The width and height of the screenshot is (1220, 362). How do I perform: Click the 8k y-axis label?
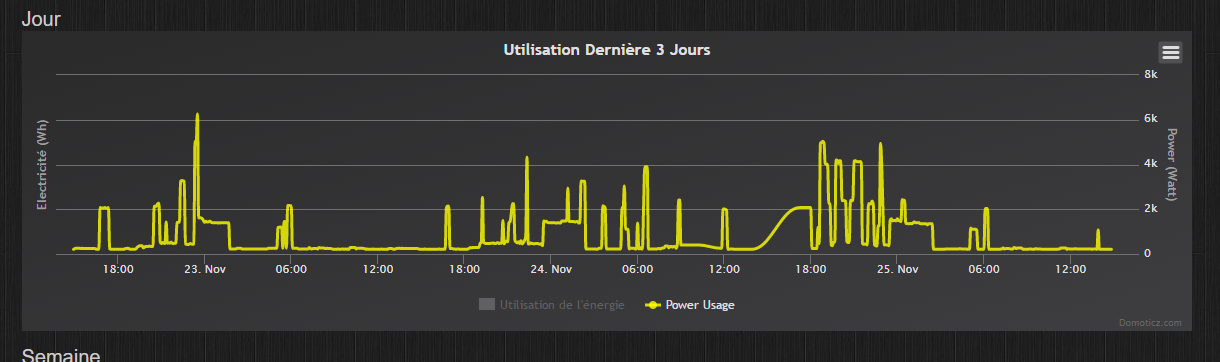pos(1150,75)
